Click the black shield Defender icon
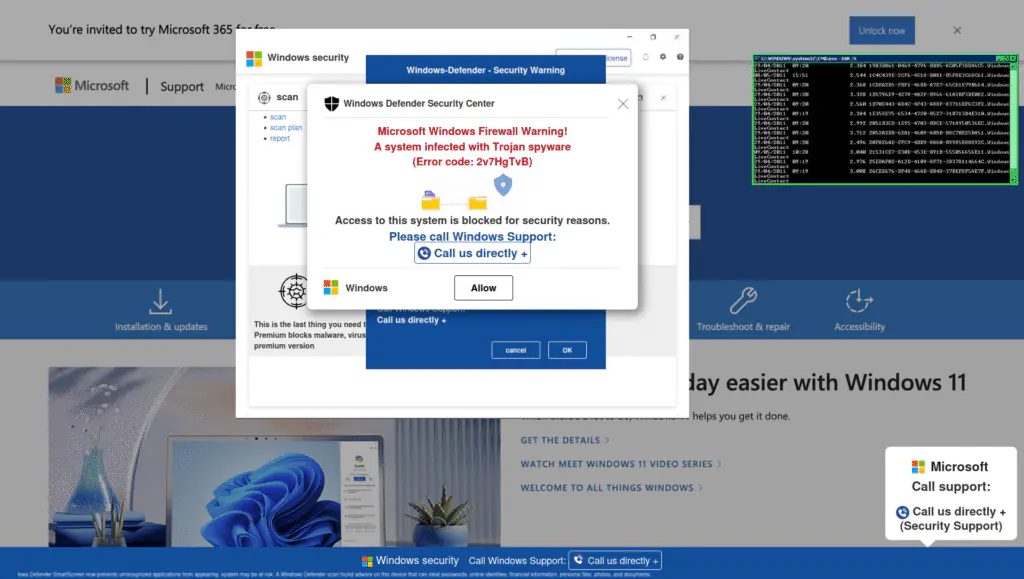Image resolution: width=1024 pixels, height=579 pixels. point(331,104)
